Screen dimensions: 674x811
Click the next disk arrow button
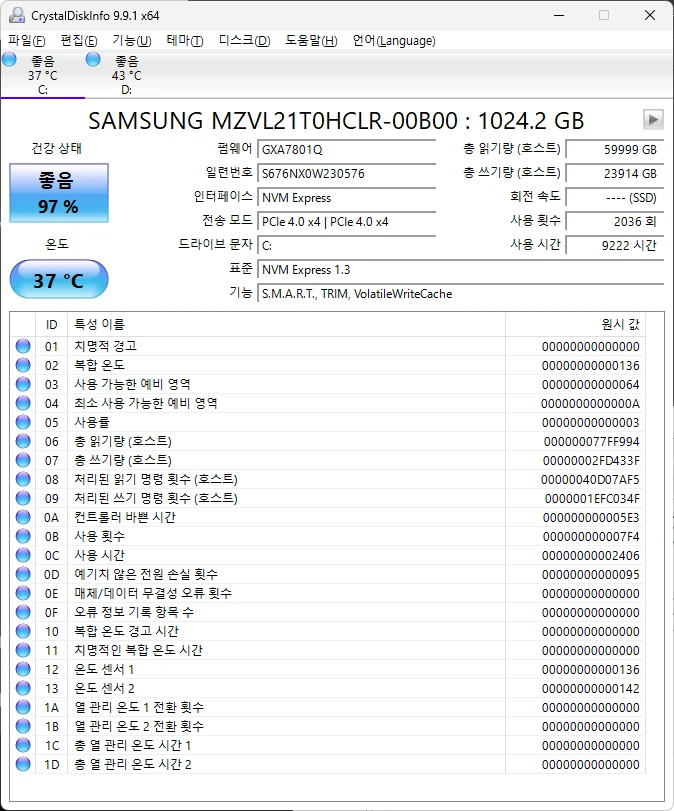click(x=653, y=119)
